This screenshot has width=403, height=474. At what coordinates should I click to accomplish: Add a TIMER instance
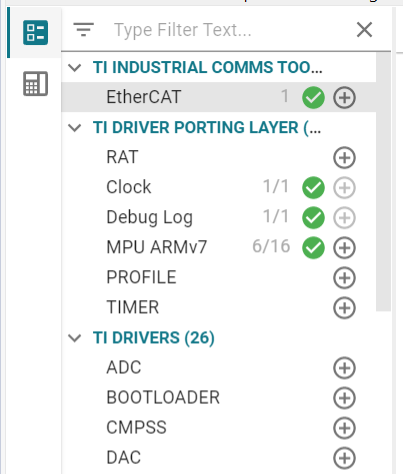[x=344, y=308]
